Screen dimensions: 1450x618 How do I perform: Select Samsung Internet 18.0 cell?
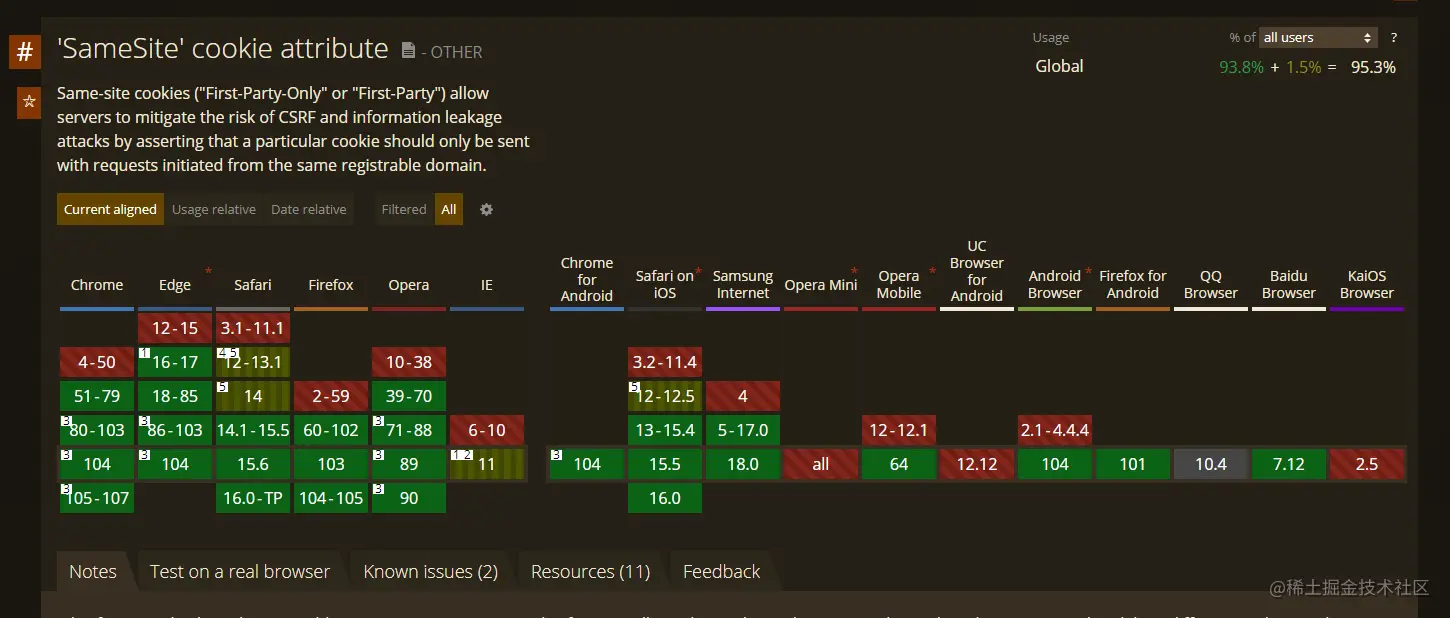click(743, 464)
